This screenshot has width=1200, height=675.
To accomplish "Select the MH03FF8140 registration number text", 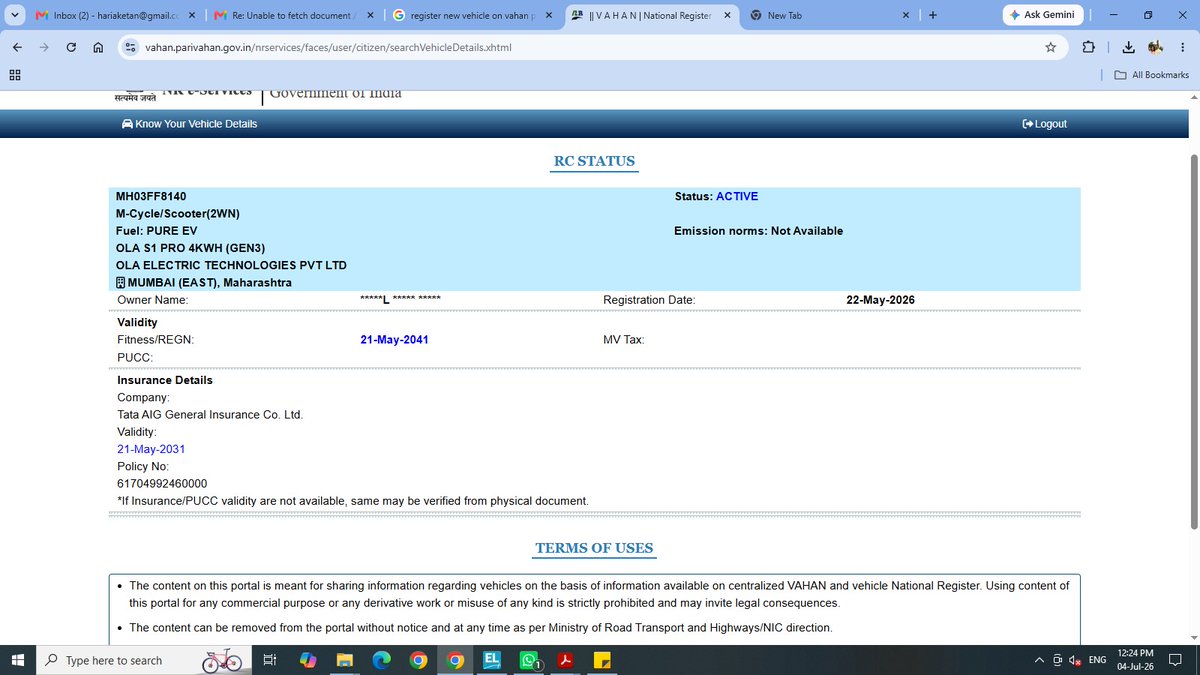I will pyautogui.click(x=151, y=196).
